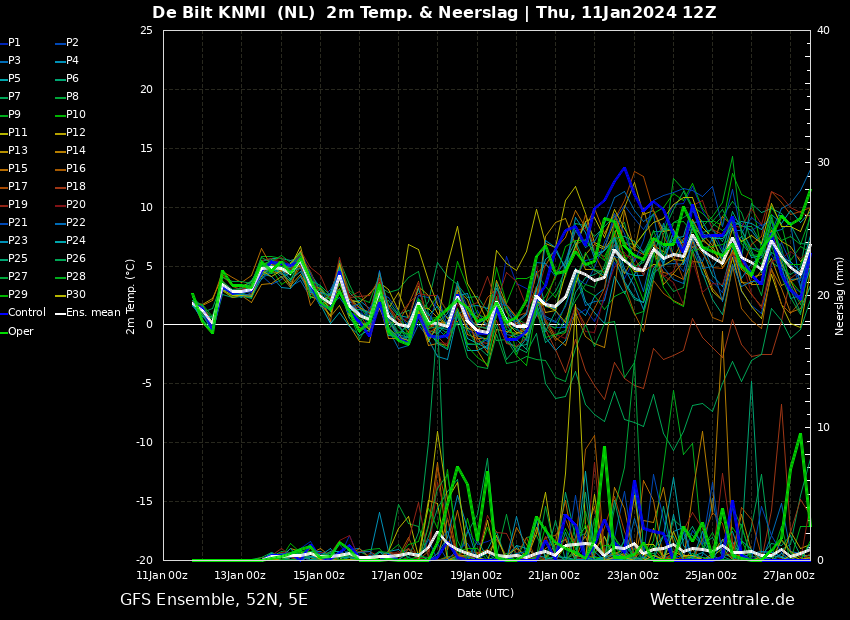Viewport: 850px width, 620px height.
Task: Click the 25 temperature axis value
Action: 146,30
